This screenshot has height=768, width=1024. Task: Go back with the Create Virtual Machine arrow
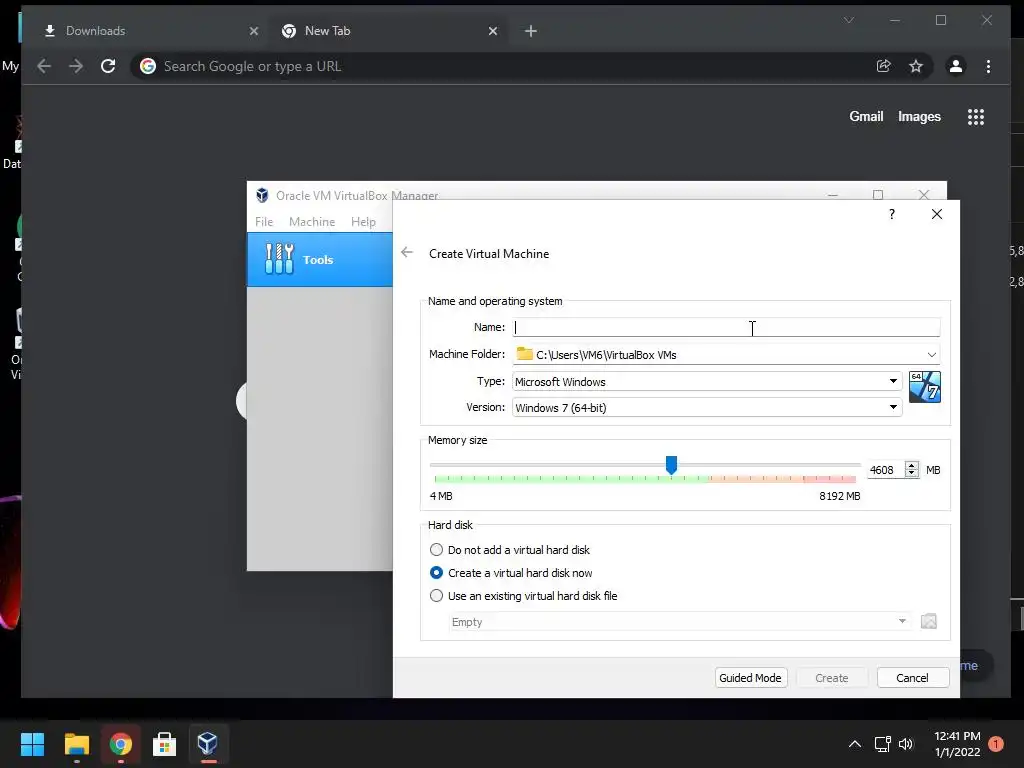coord(407,253)
